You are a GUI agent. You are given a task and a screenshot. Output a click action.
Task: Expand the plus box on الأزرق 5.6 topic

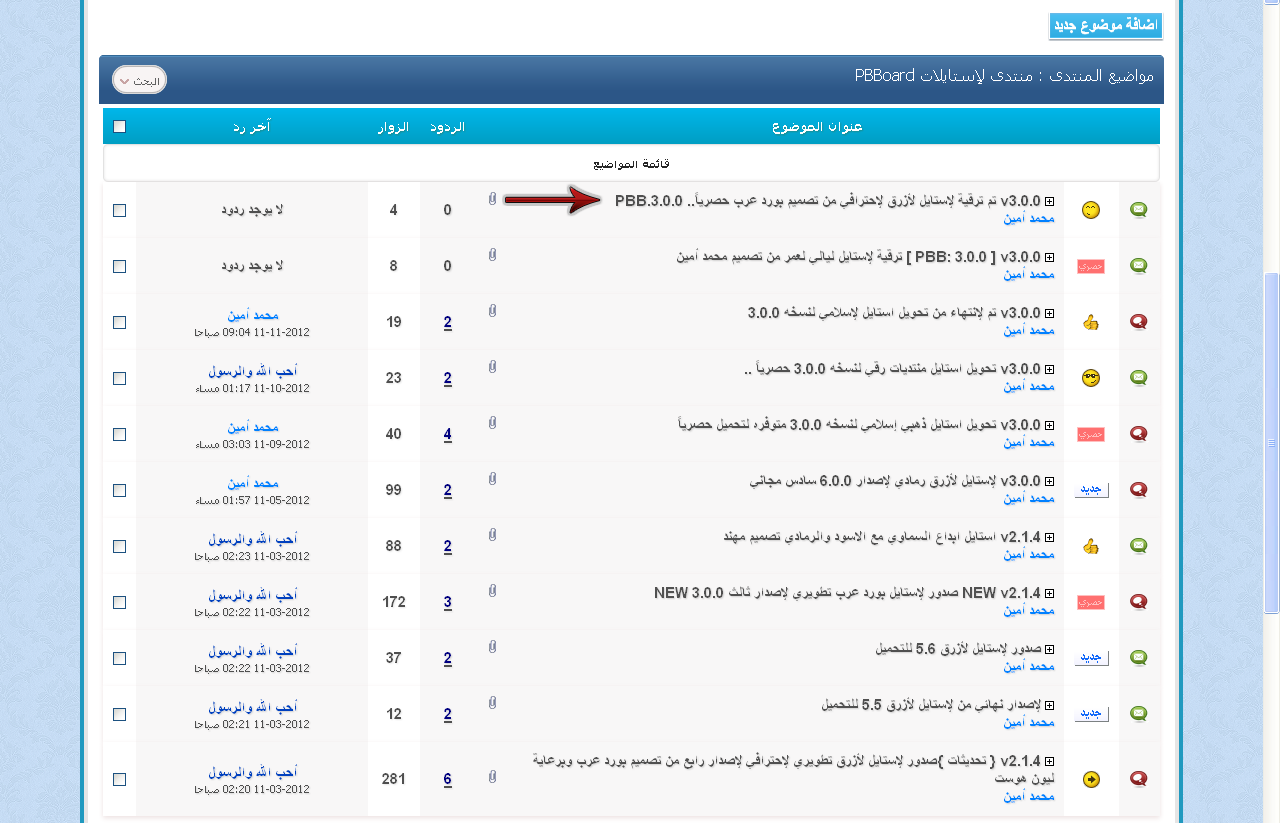(x=1050, y=649)
